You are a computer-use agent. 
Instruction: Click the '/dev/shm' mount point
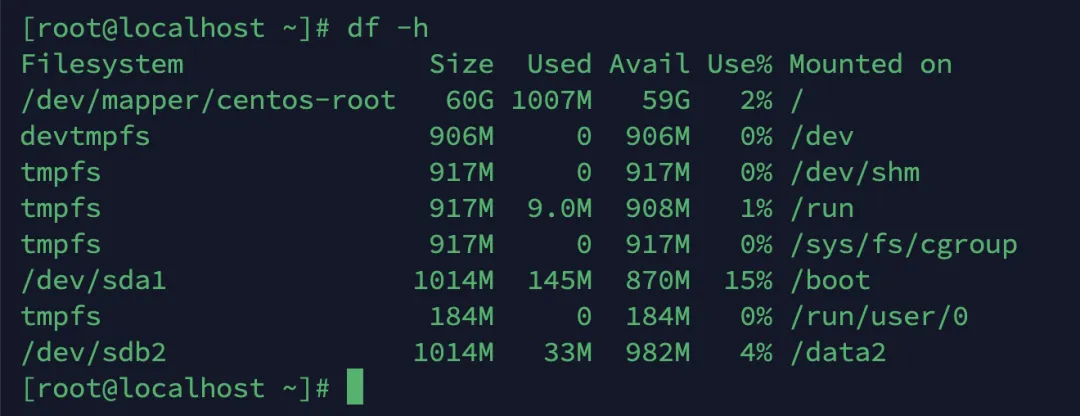pyautogui.click(x=854, y=172)
